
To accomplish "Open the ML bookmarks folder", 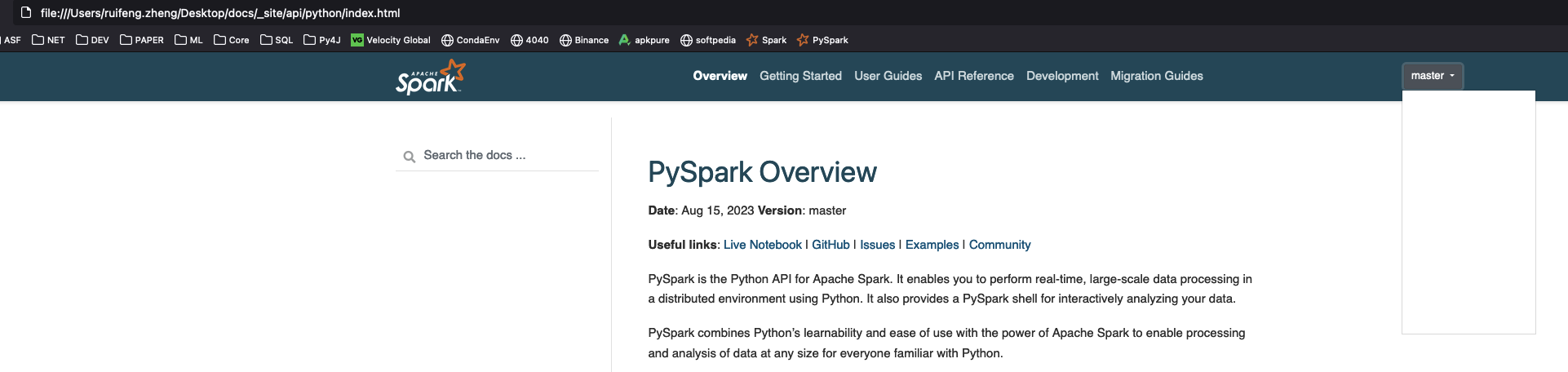I will click(188, 40).
